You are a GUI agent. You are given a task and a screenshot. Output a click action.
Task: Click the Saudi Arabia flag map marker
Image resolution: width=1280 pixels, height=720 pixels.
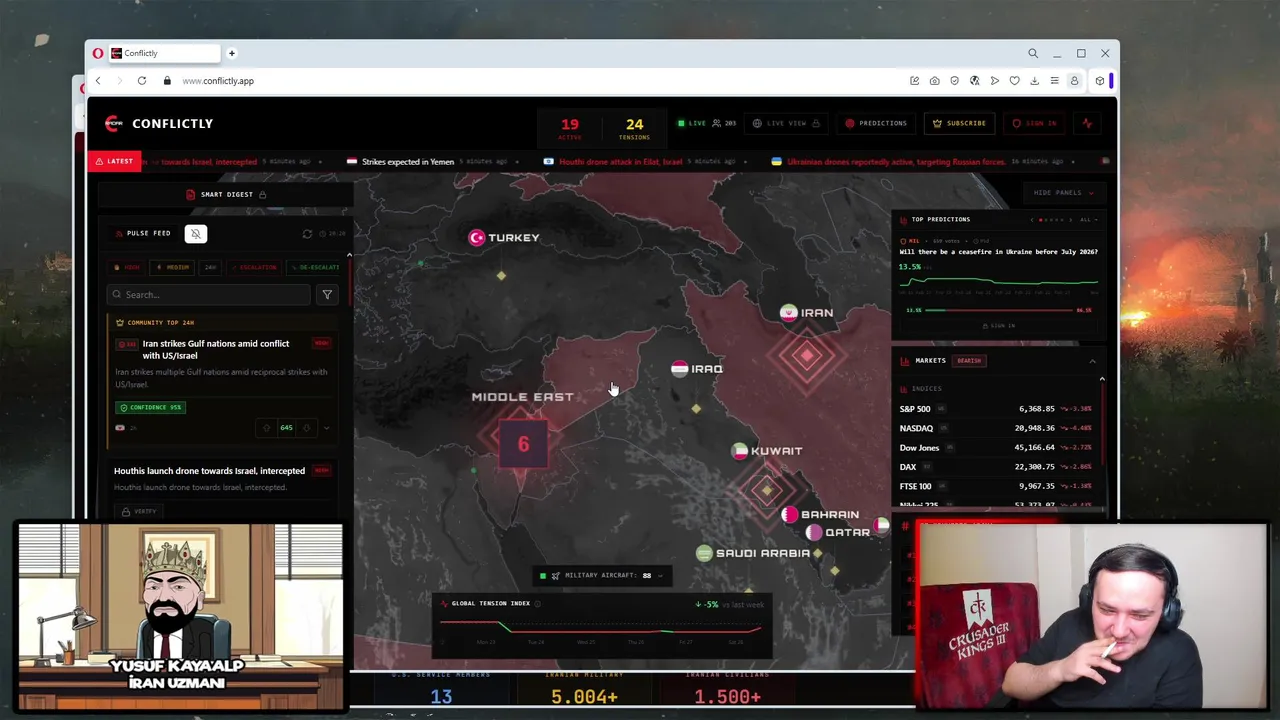pos(704,553)
